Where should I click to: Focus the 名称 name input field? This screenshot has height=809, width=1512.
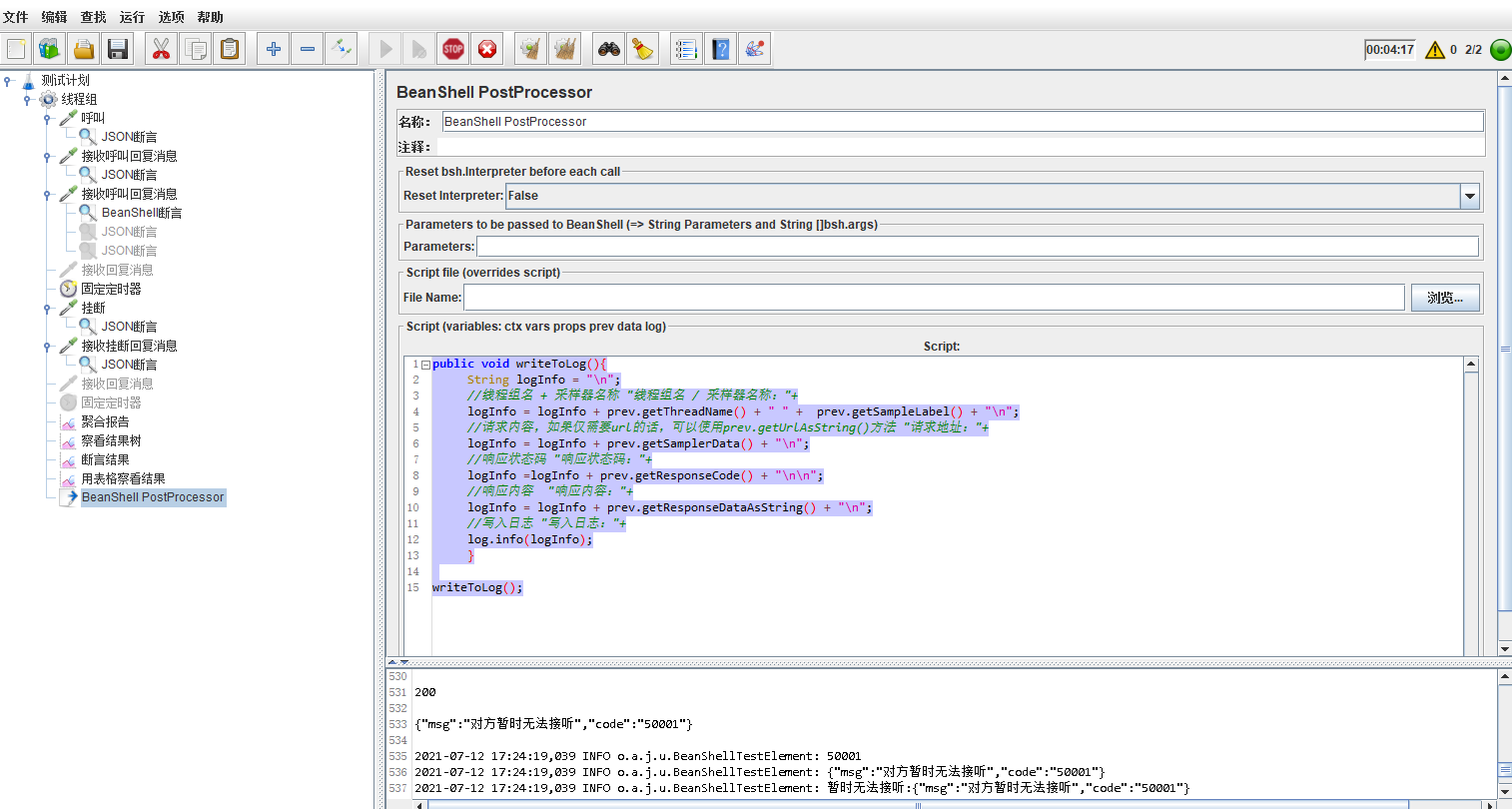[963, 122]
